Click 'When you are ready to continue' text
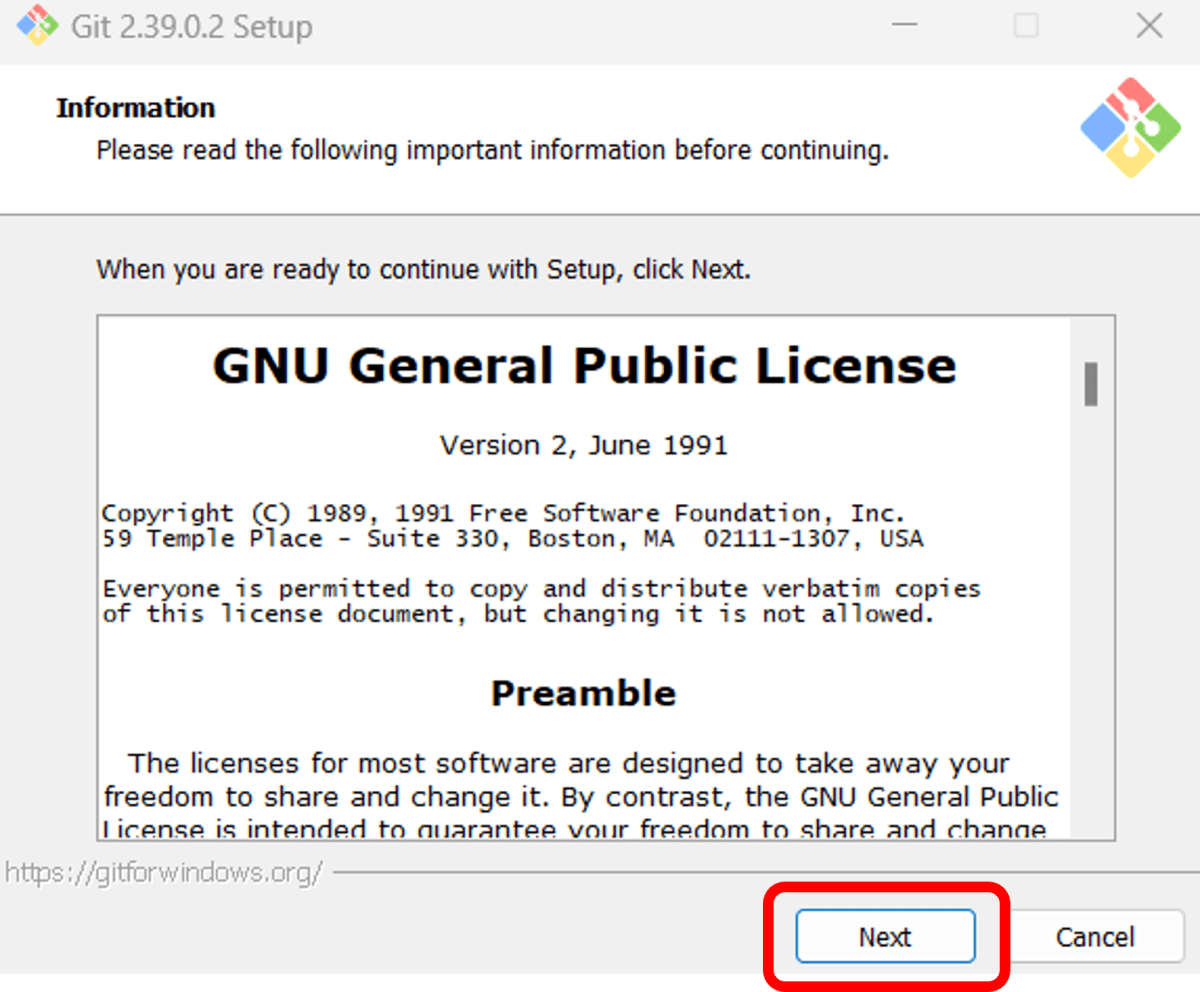 (x=423, y=270)
